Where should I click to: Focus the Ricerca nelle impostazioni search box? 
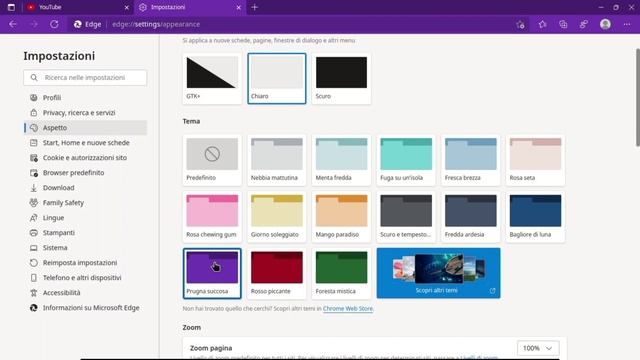85,78
